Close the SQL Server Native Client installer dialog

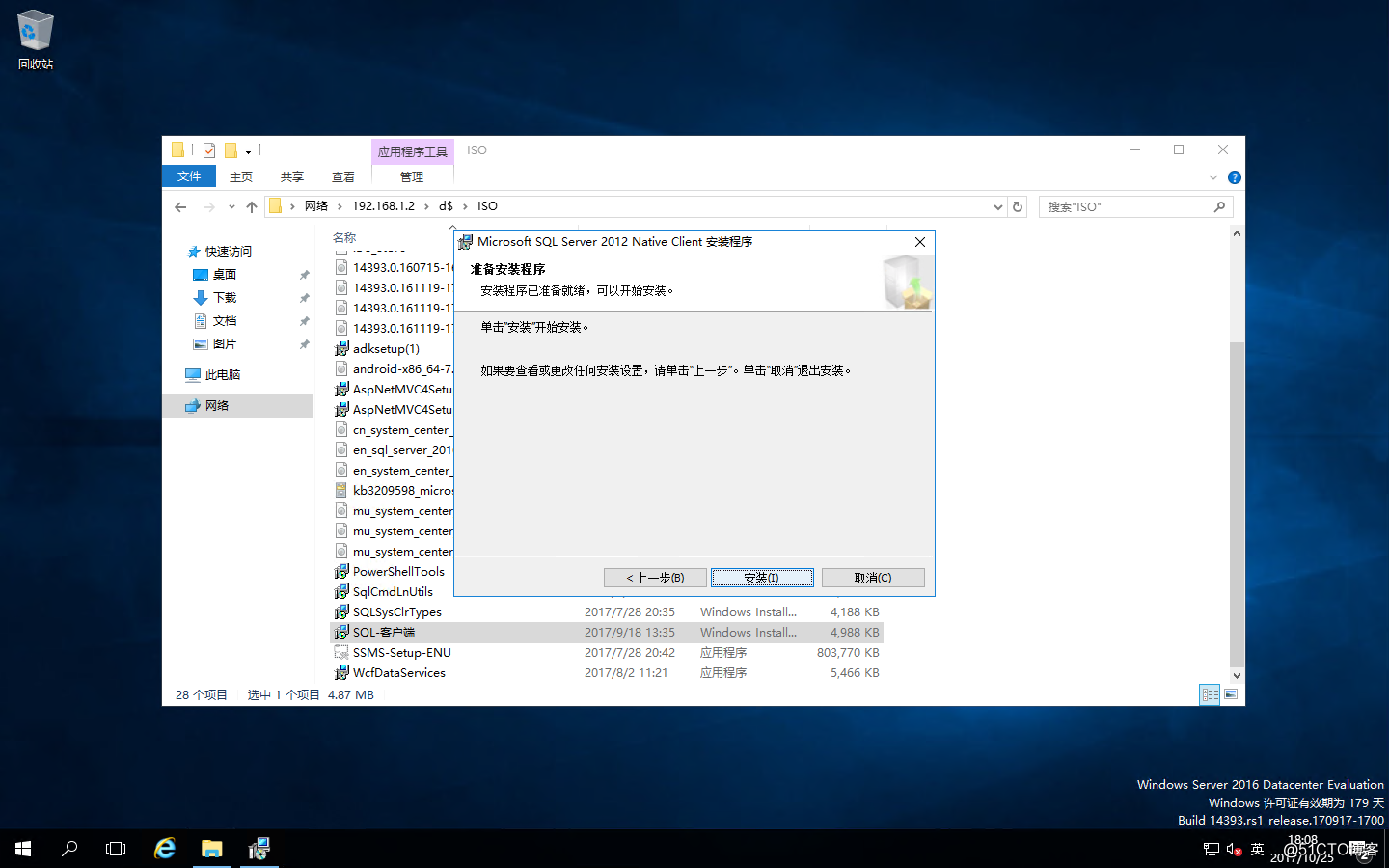click(920, 242)
